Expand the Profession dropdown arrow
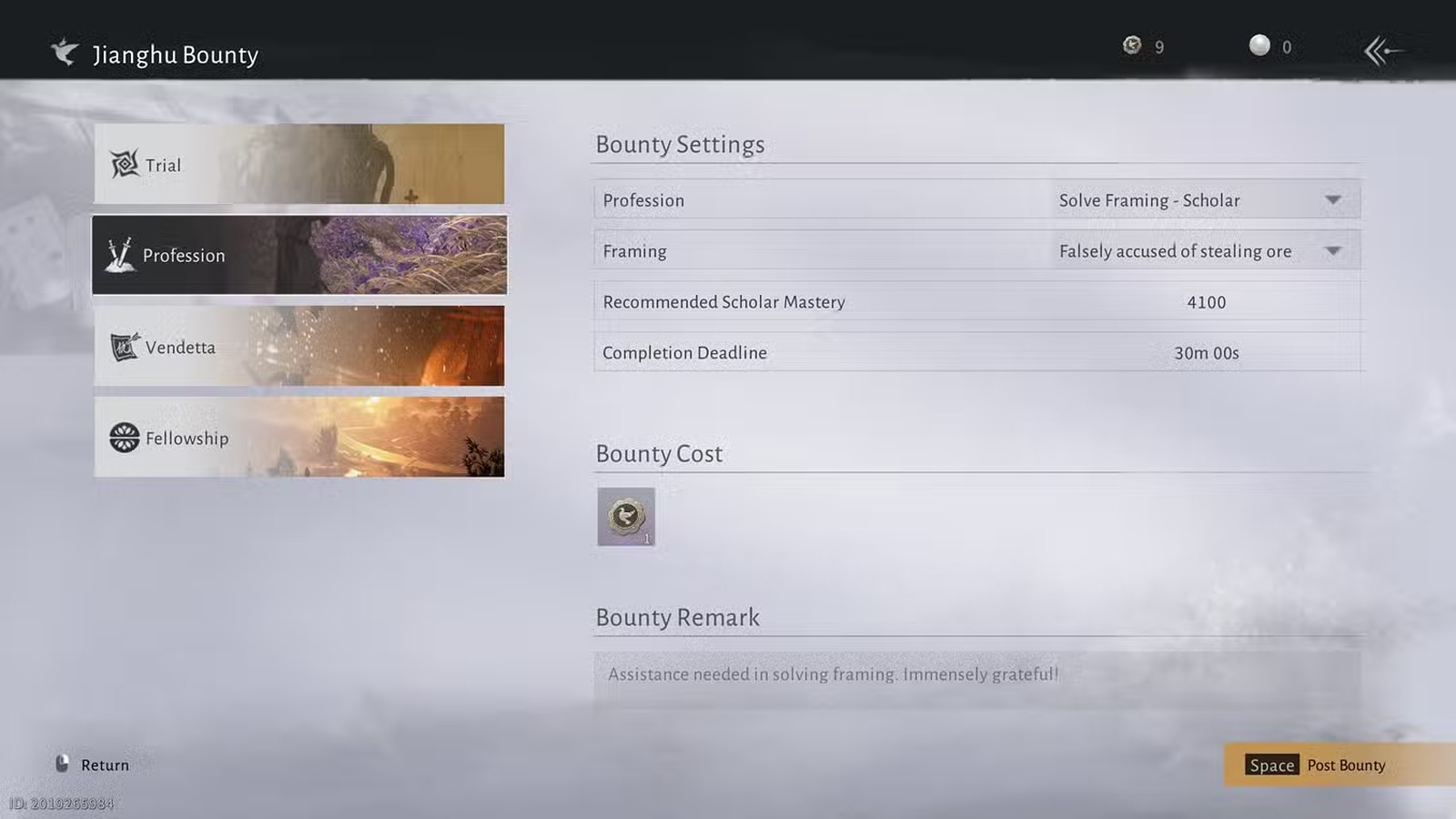 click(x=1333, y=200)
